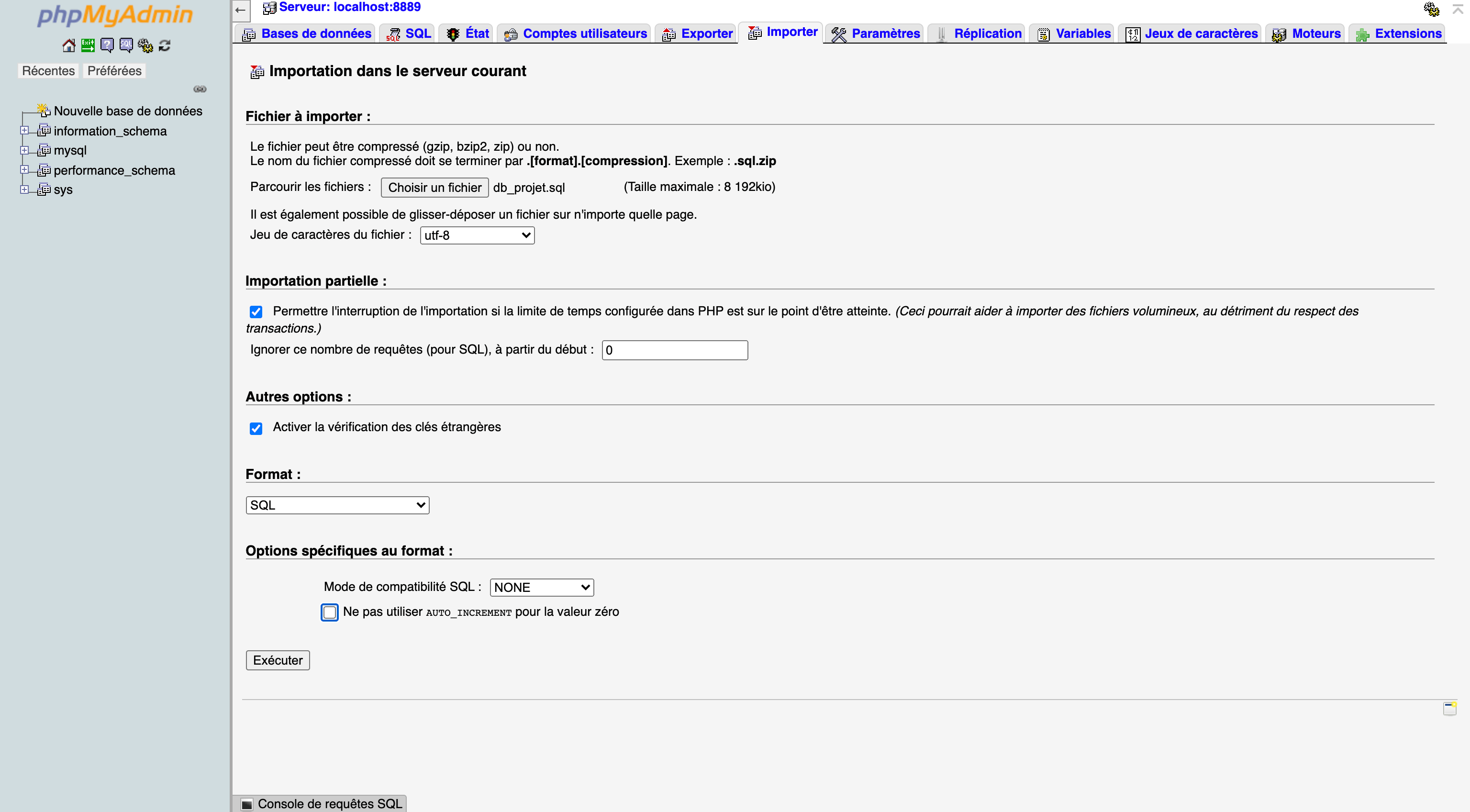Toggle Activer la vérification des clés étrangères
Viewport: 1470px width, 812px height.
pos(256,428)
